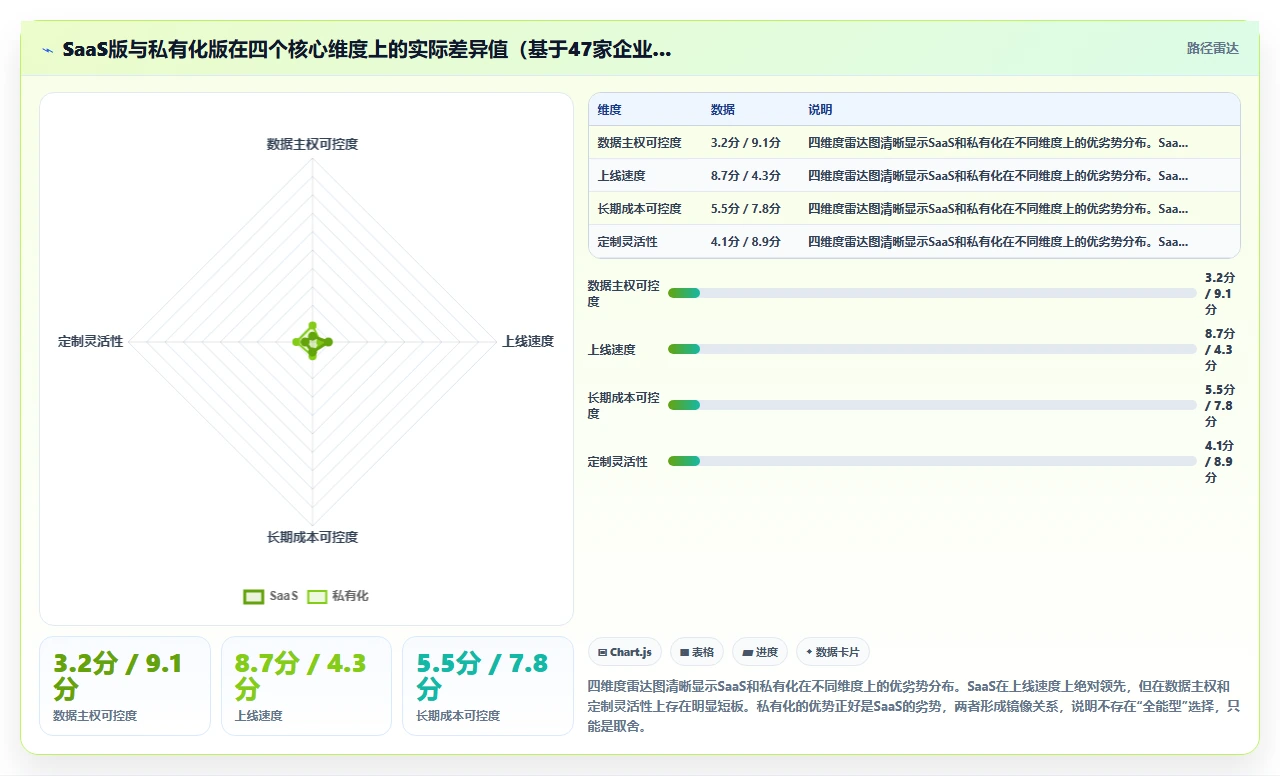Click the 定制灵活性 radar axis label
Screen dimensions: 1280x776
(91, 341)
